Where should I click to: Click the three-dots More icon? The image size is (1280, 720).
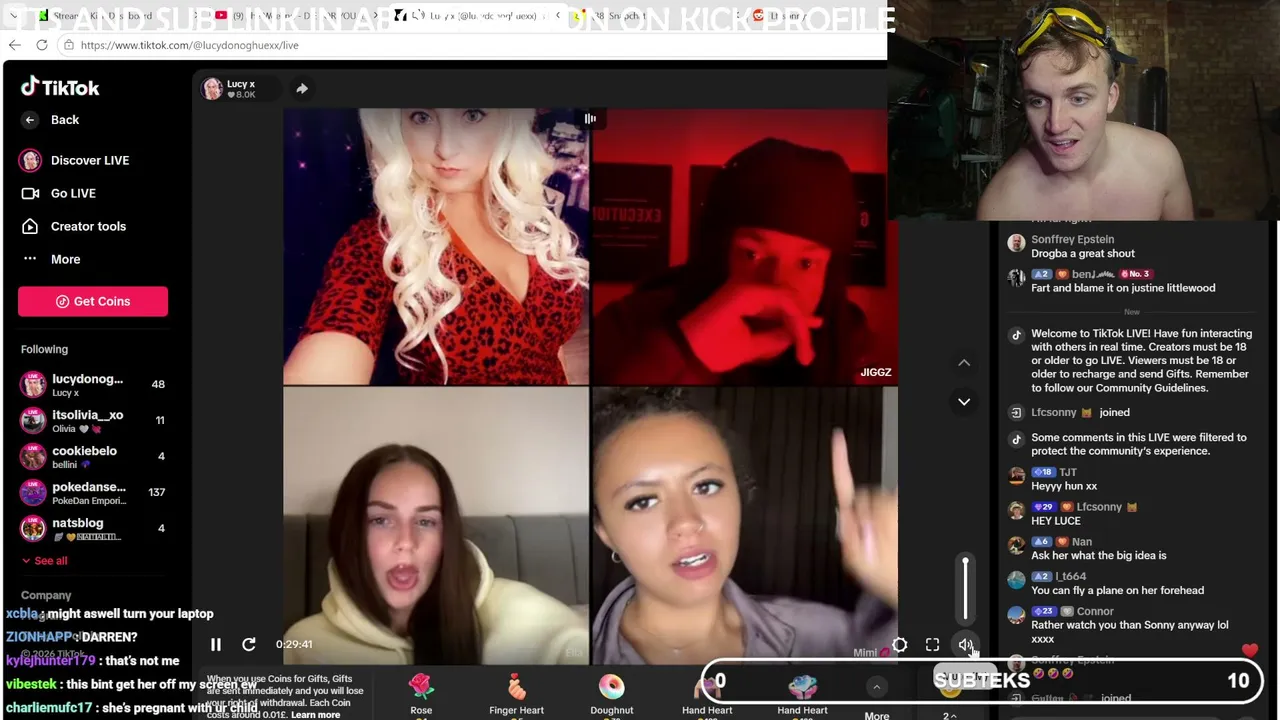tap(30, 259)
